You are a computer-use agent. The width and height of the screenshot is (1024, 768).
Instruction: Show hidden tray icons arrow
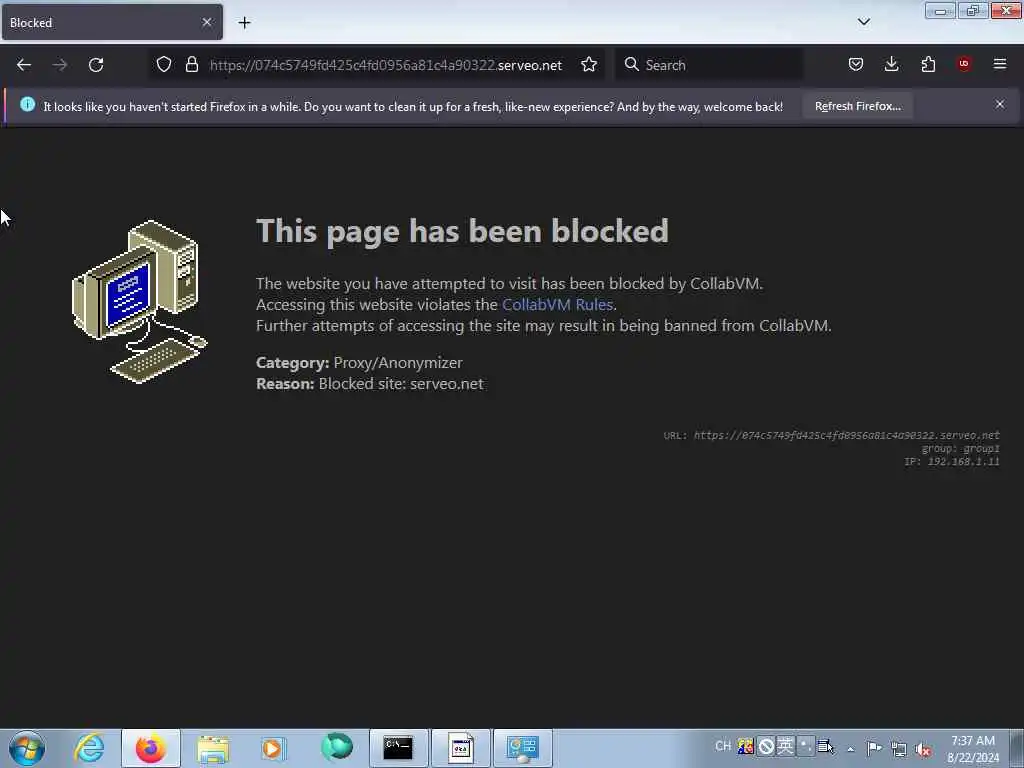click(x=850, y=748)
